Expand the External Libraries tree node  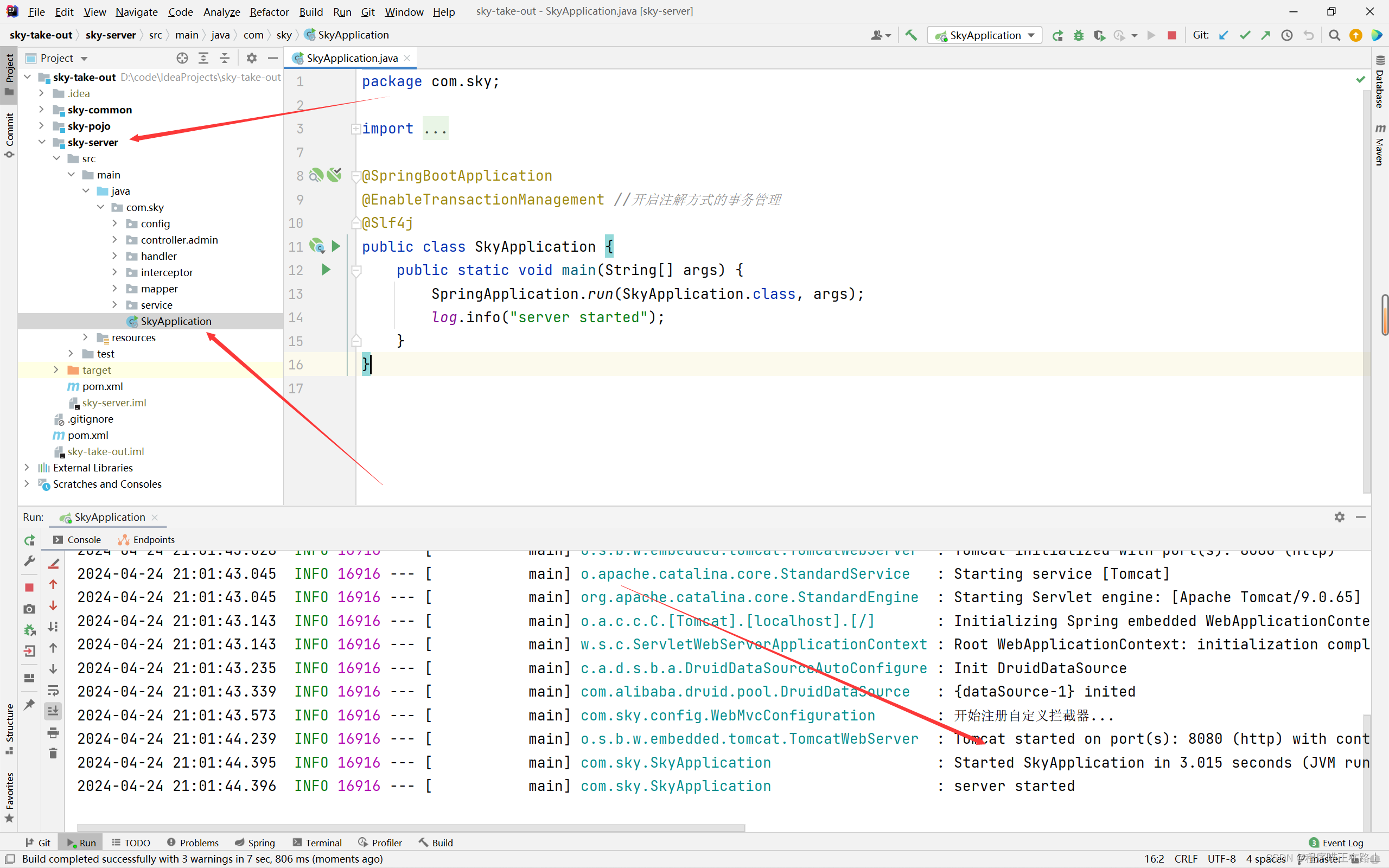(24, 467)
